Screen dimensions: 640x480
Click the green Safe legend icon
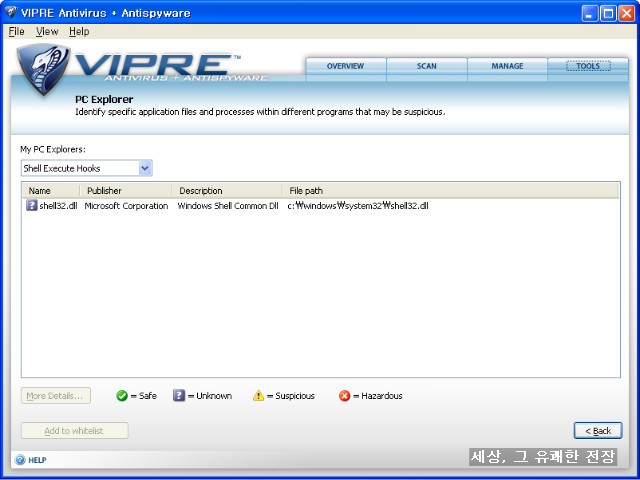pos(122,396)
